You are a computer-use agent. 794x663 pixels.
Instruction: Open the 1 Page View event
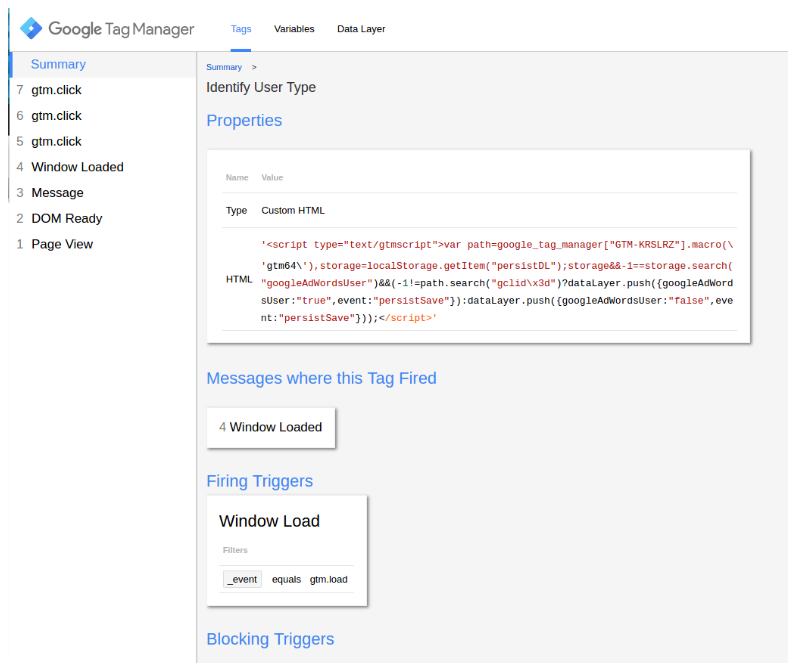click(x=62, y=244)
